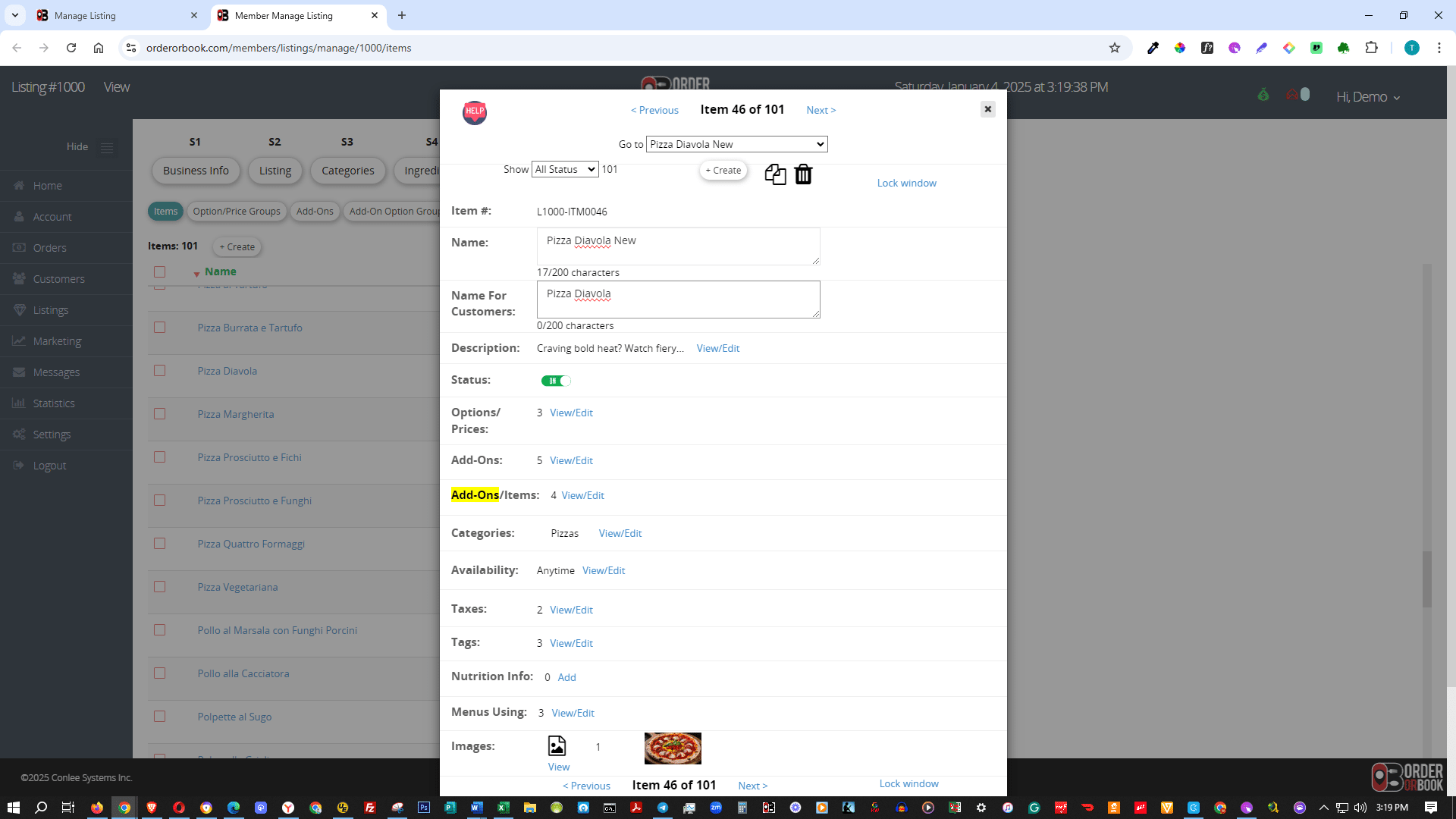Viewport: 1456px width, 819px height.
Task: Click the Statistics chart icon in the sidebar
Action: [19, 403]
